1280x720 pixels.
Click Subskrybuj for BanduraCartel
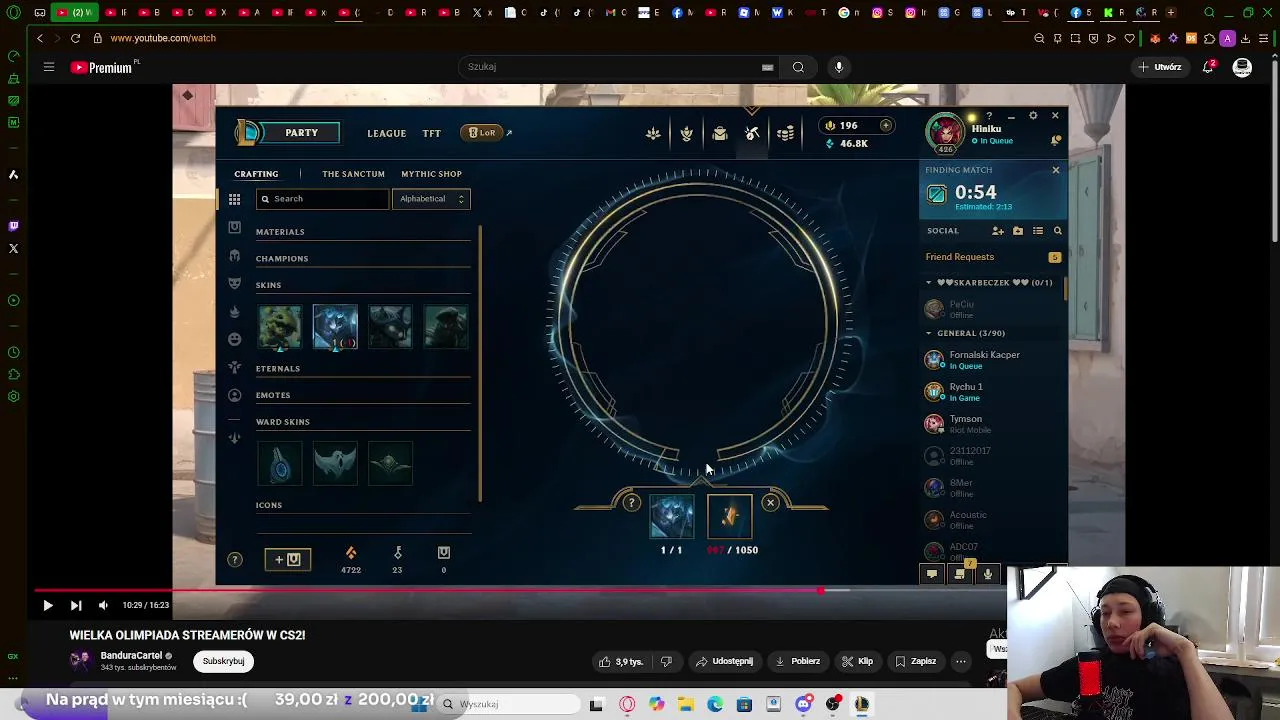[223, 661]
